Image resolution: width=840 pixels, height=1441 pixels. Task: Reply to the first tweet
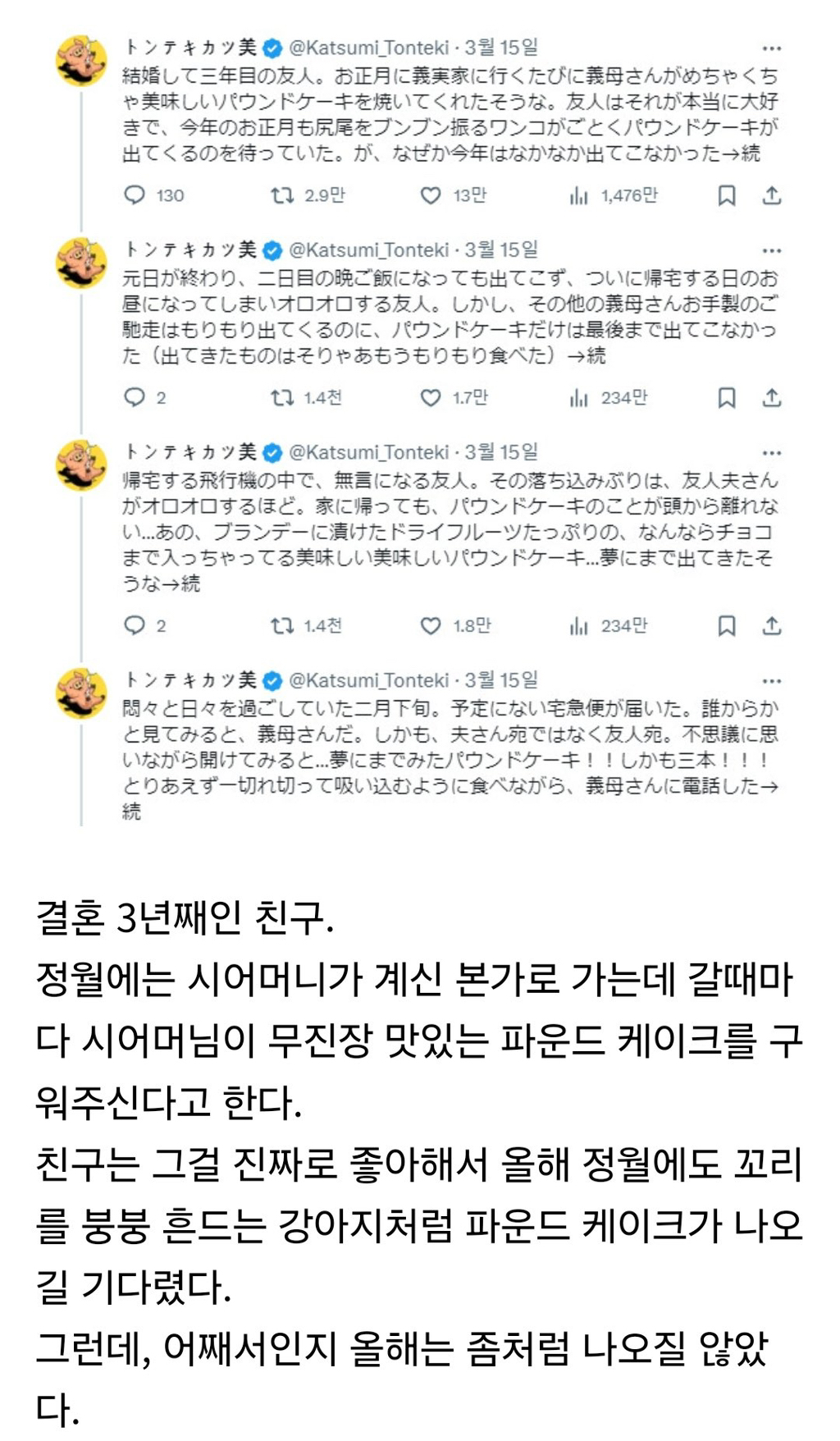(x=135, y=195)
